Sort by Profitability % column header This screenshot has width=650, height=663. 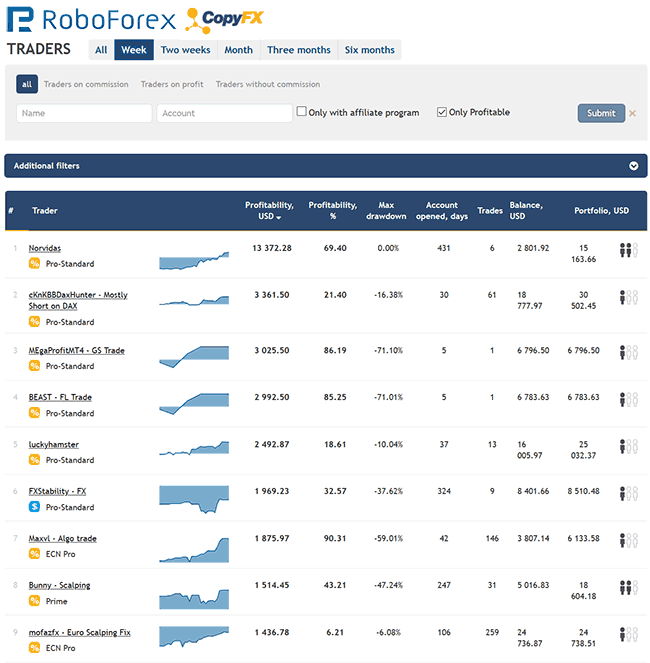point(333,211)
